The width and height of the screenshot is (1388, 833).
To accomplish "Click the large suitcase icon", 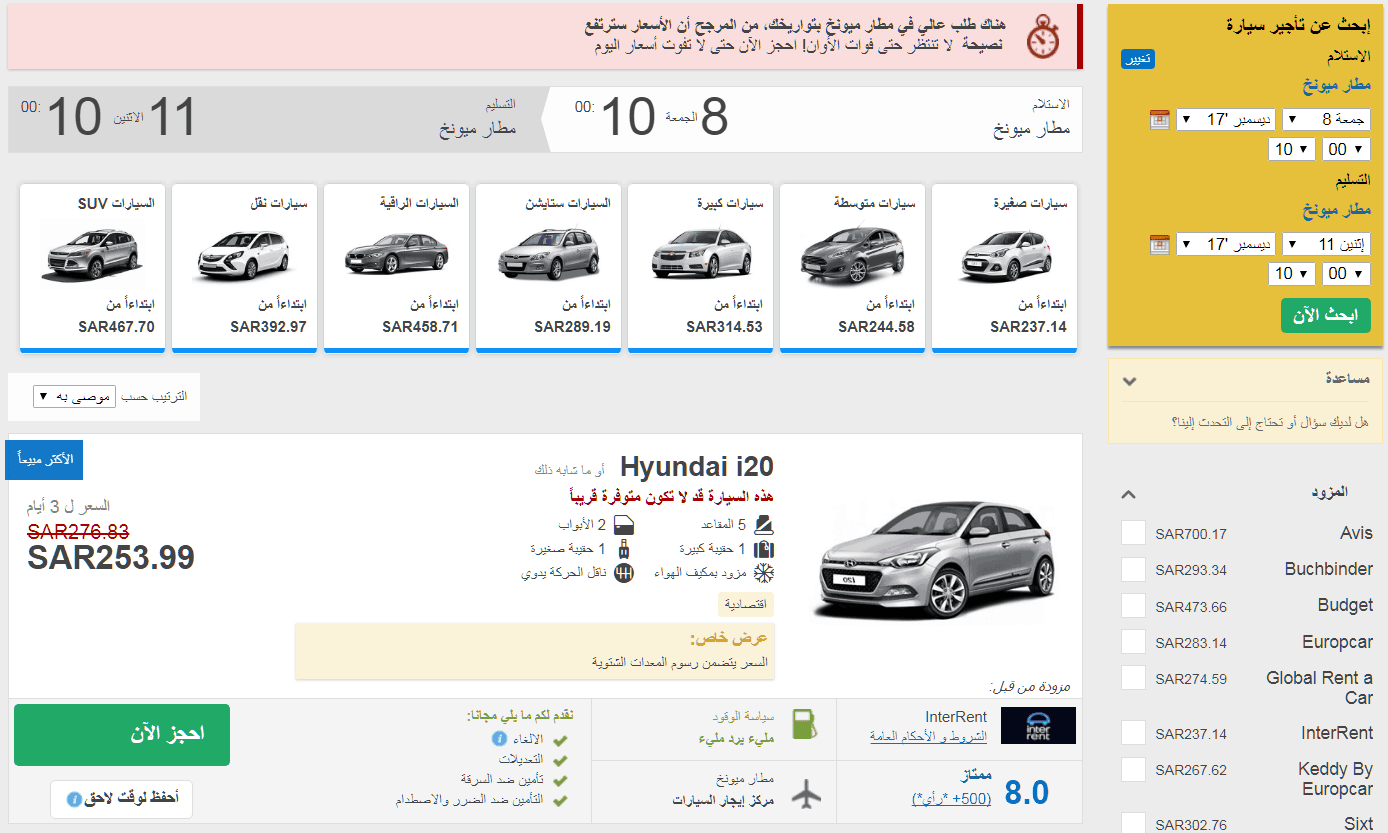I will click(x=764, y=549).
